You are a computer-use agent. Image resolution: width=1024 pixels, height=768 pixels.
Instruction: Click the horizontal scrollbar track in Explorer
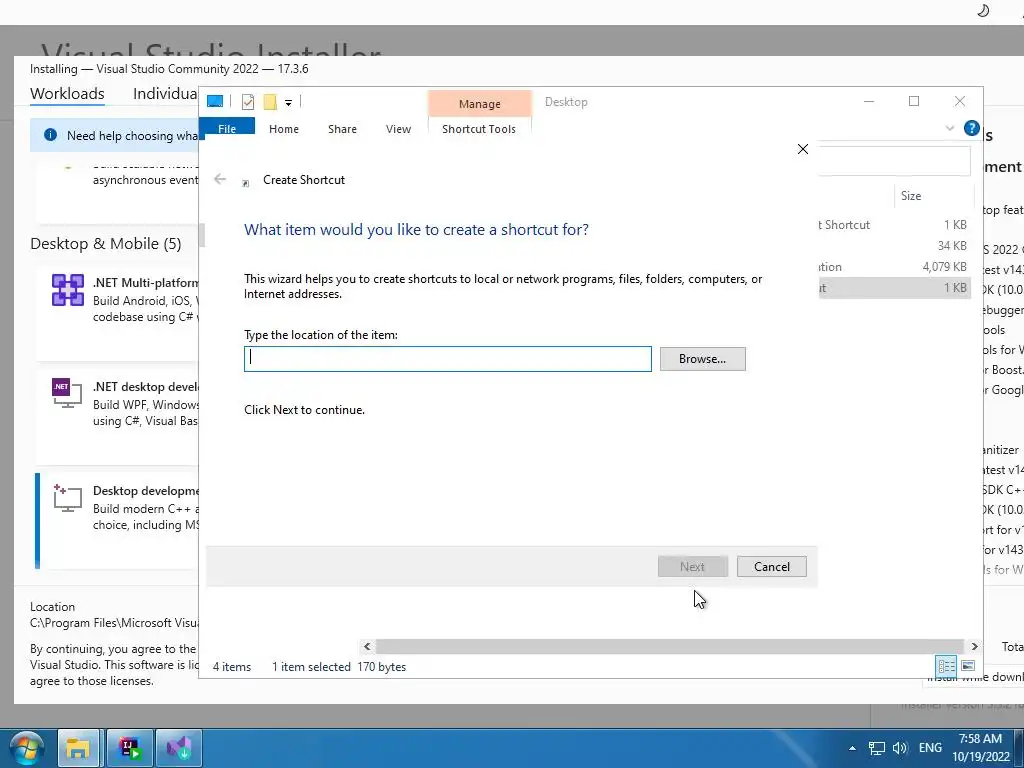tap(670, 646)
